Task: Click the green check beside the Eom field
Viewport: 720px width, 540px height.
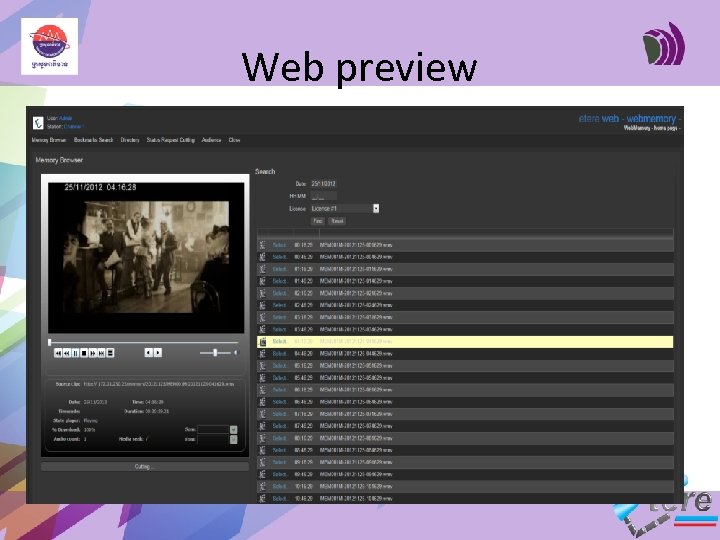Action: click(233, 439)
